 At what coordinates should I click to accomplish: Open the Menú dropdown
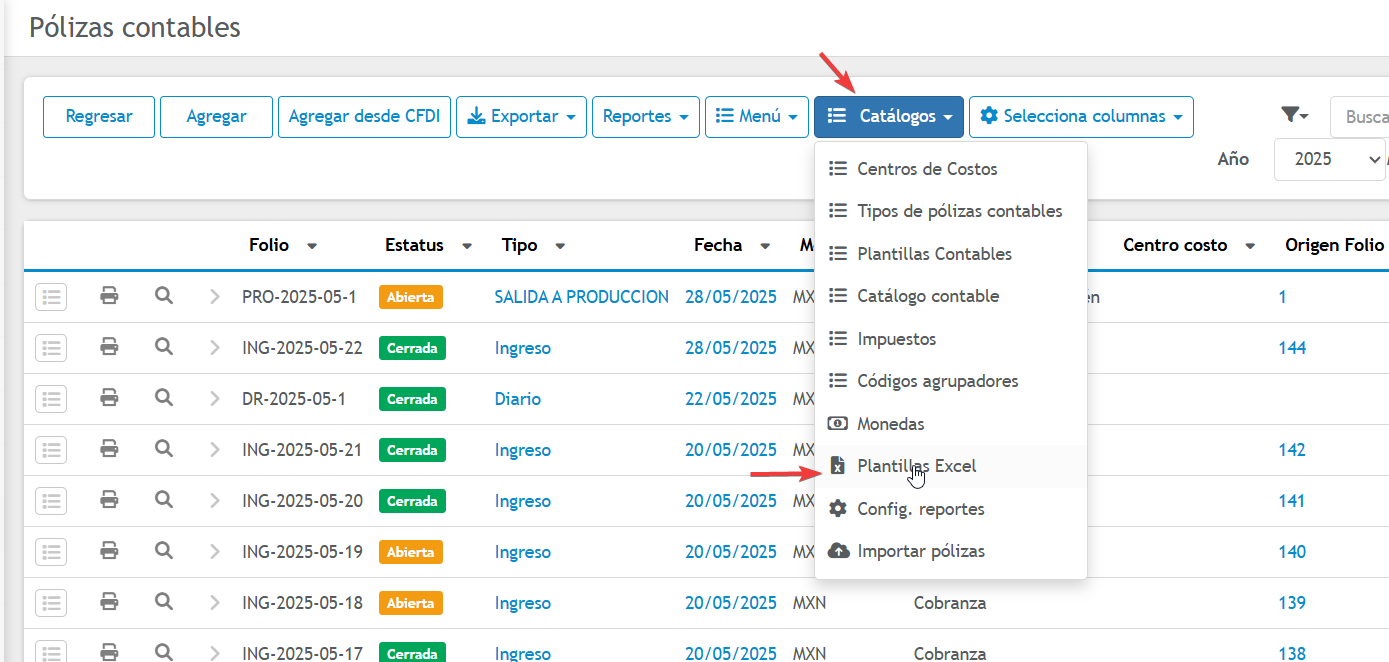757,116
